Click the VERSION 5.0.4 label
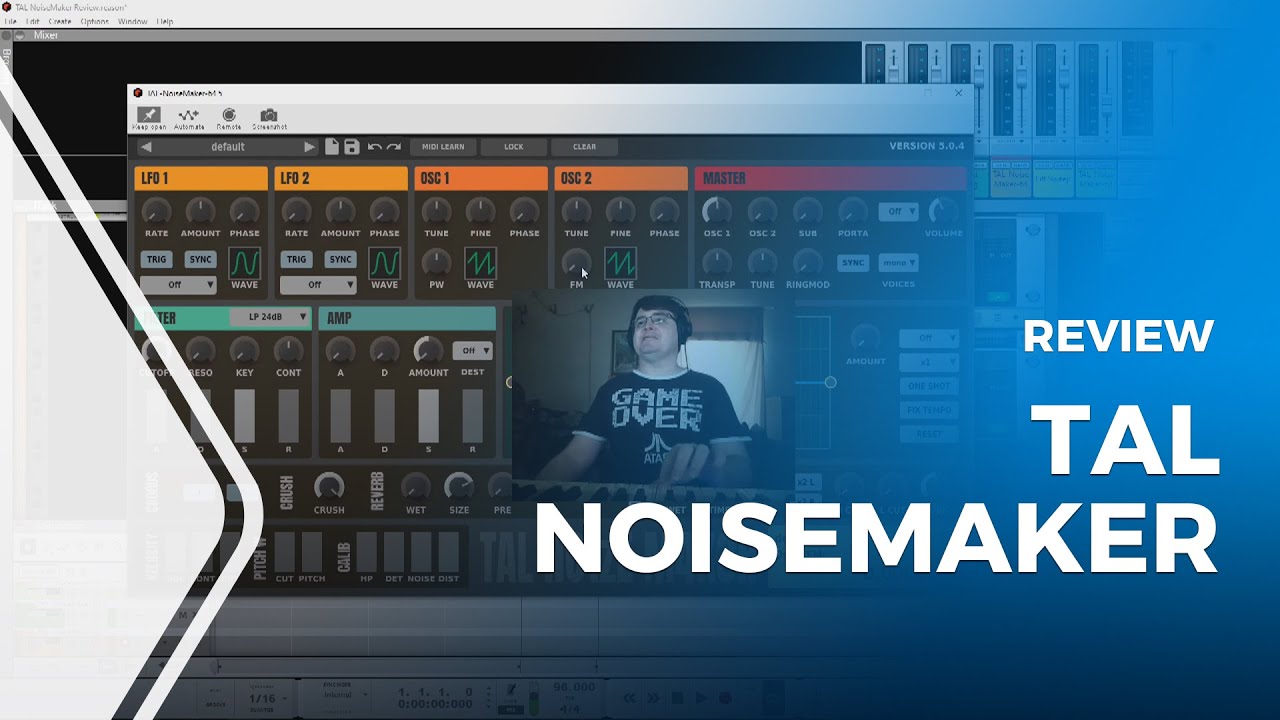The image size is (1280, 720). 927,146
